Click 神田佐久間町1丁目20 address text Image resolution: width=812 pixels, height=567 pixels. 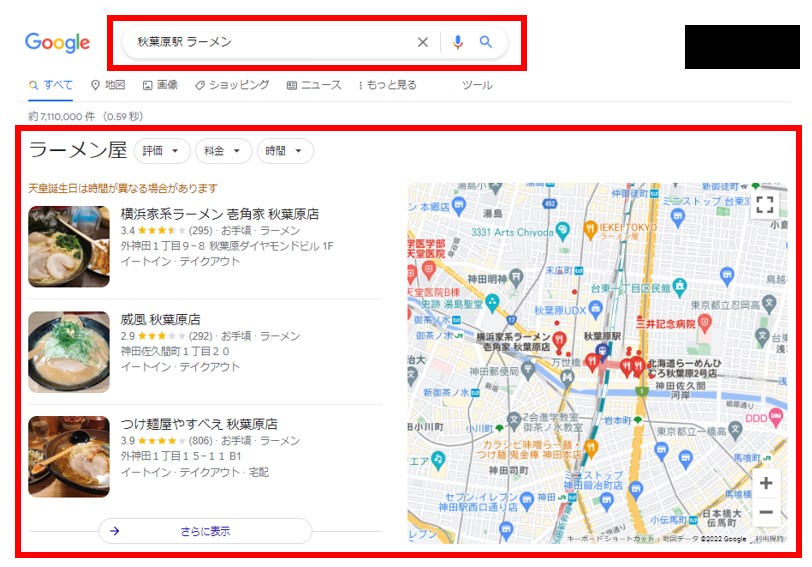pos(175,351)
